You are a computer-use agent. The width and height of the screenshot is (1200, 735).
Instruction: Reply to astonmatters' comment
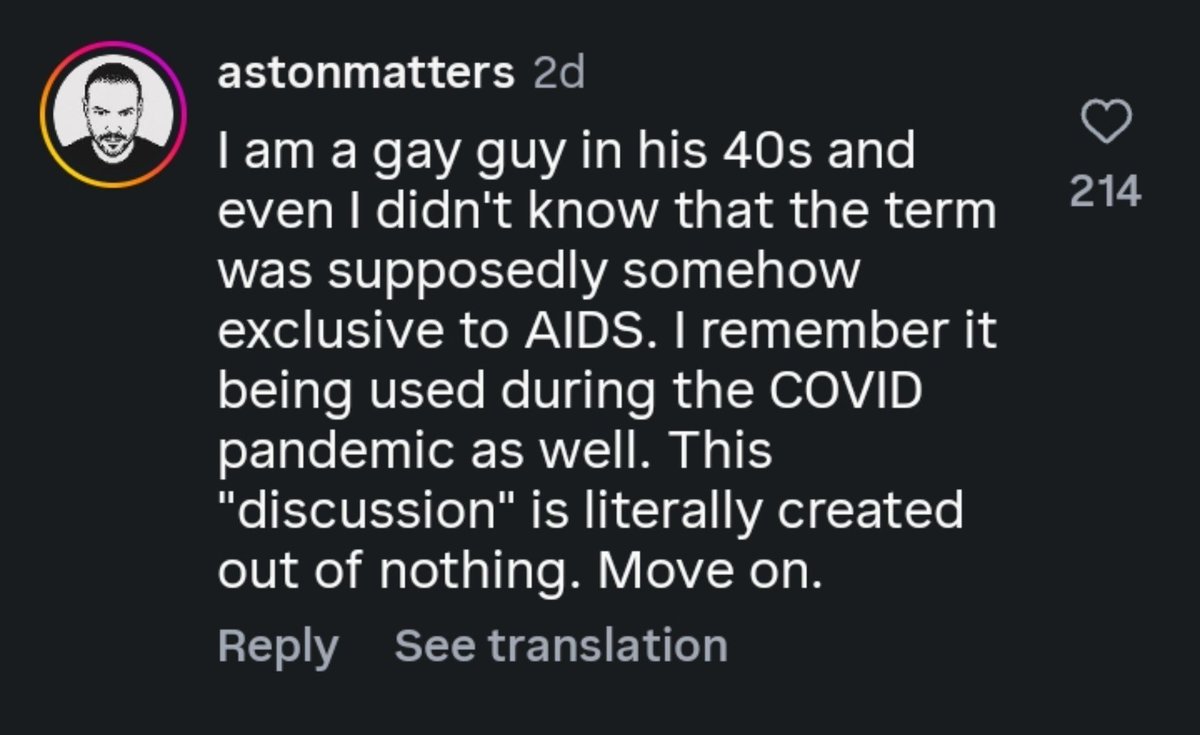click(x=278, y=645)
